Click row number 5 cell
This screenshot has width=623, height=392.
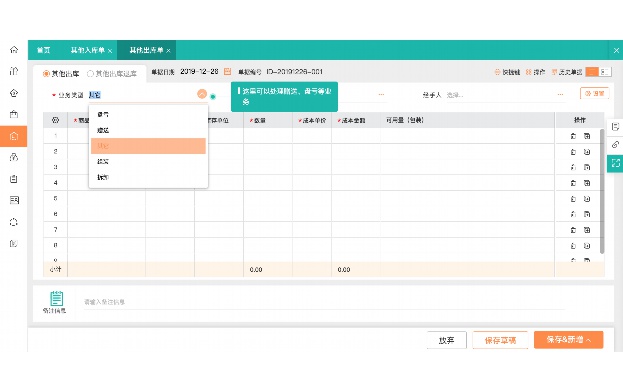(55, 198)
